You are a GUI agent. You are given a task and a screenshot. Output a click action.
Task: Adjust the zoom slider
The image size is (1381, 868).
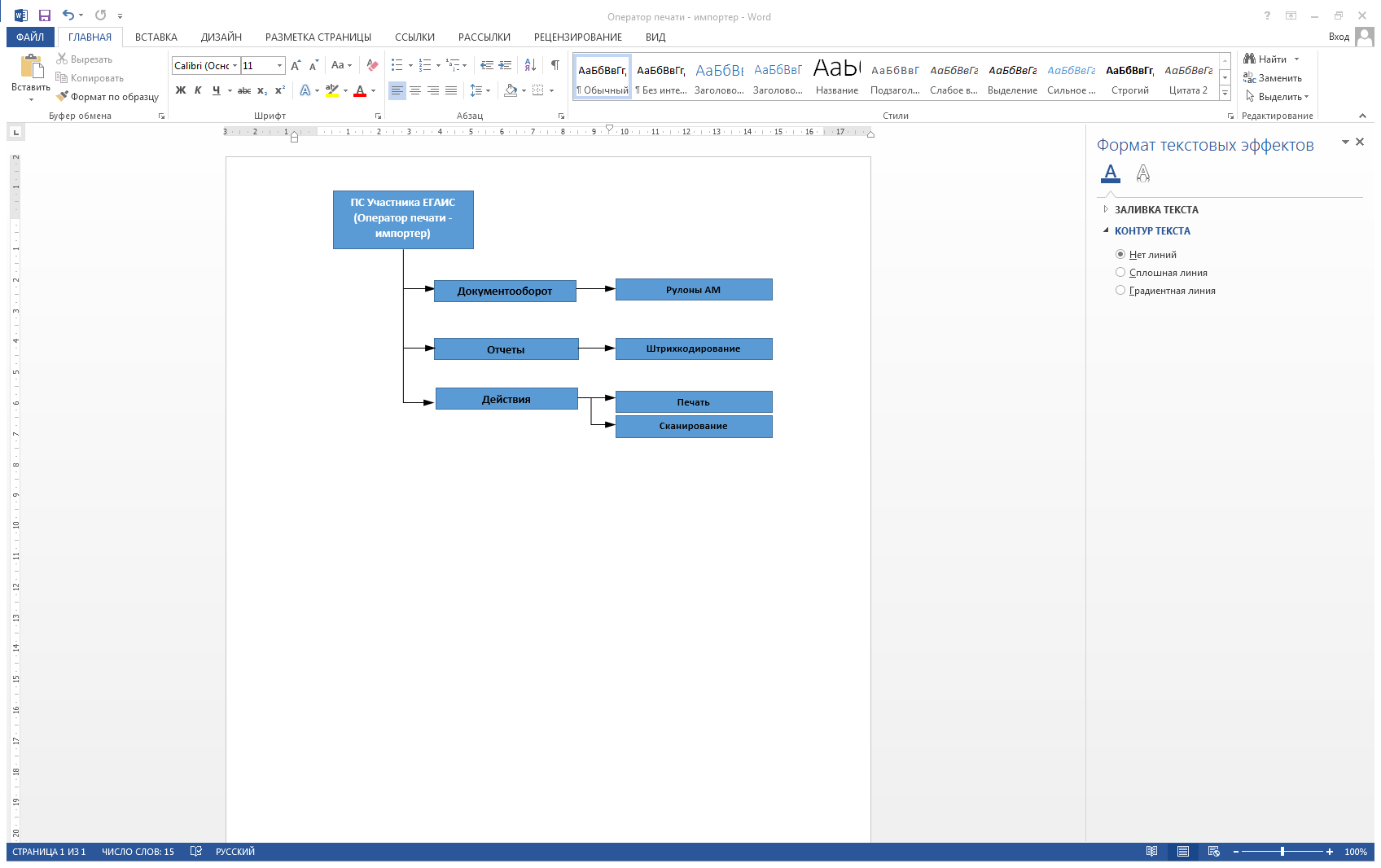(1282, 852)
